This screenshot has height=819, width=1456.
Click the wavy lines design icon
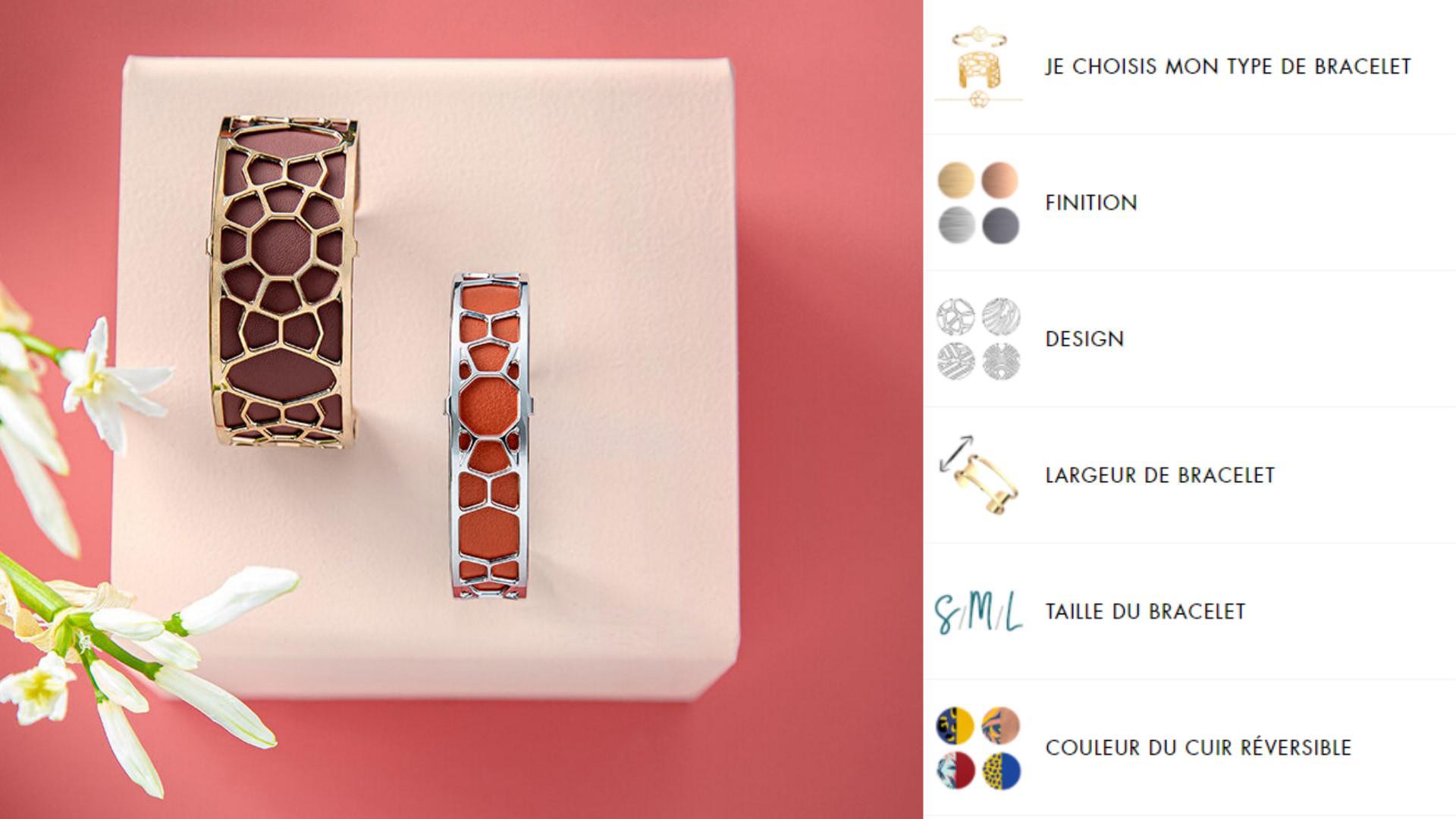point(1000,317)
